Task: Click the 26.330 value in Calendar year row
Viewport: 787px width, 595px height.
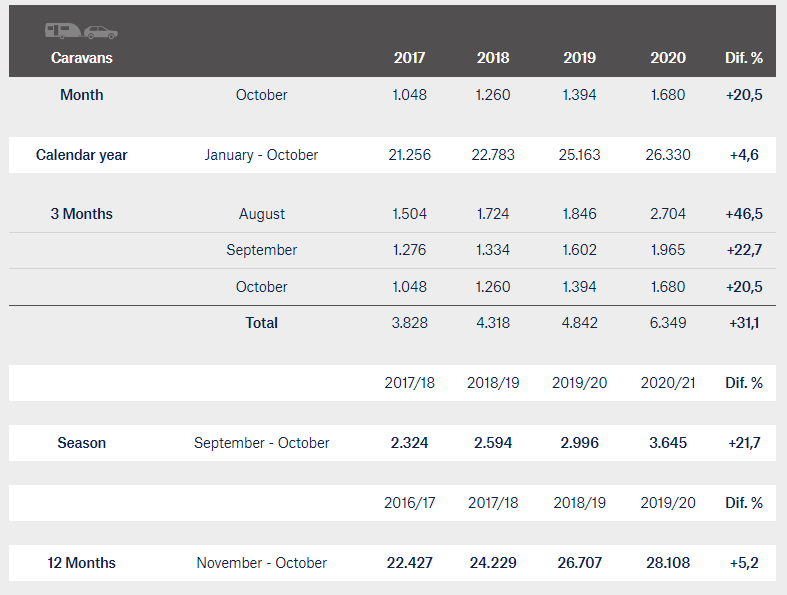Action: [x=668, y=155]
